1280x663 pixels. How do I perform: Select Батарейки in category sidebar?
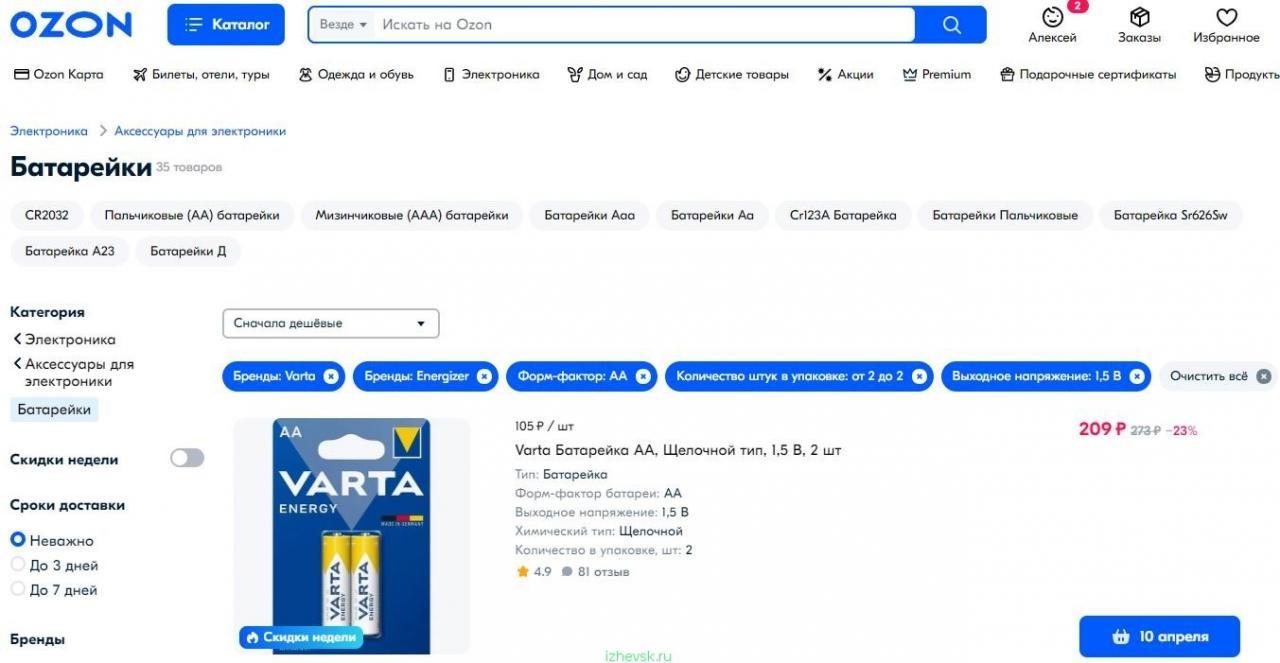point(54,409)
